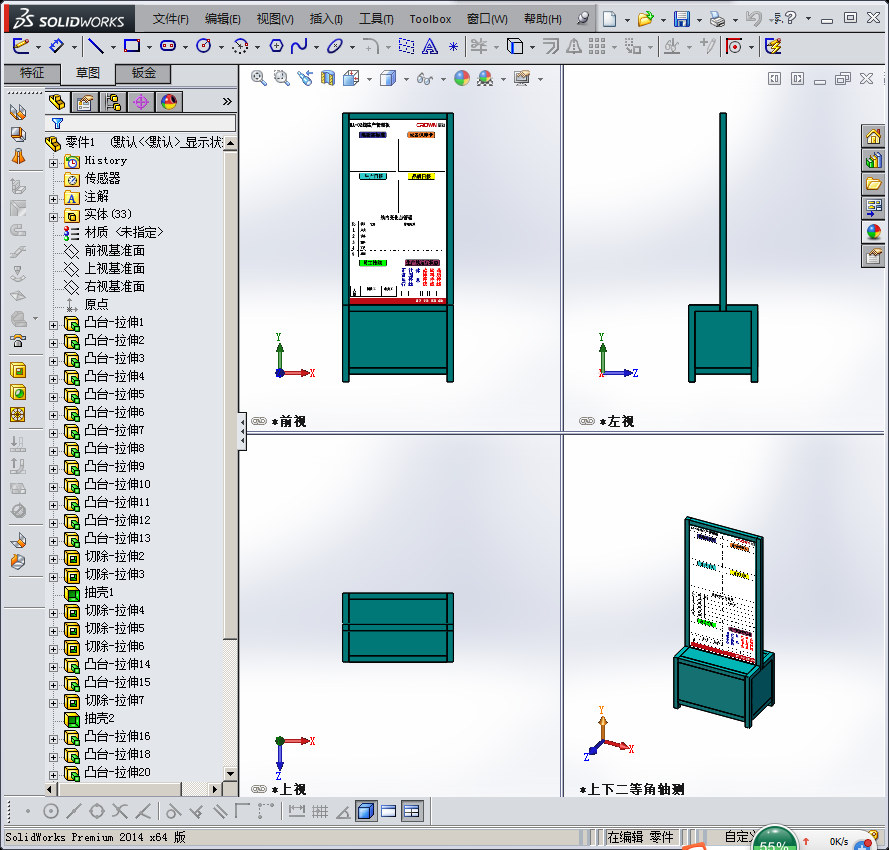
Task: Select the Polygon sketch tool
Action: click(x=276, y=46)
